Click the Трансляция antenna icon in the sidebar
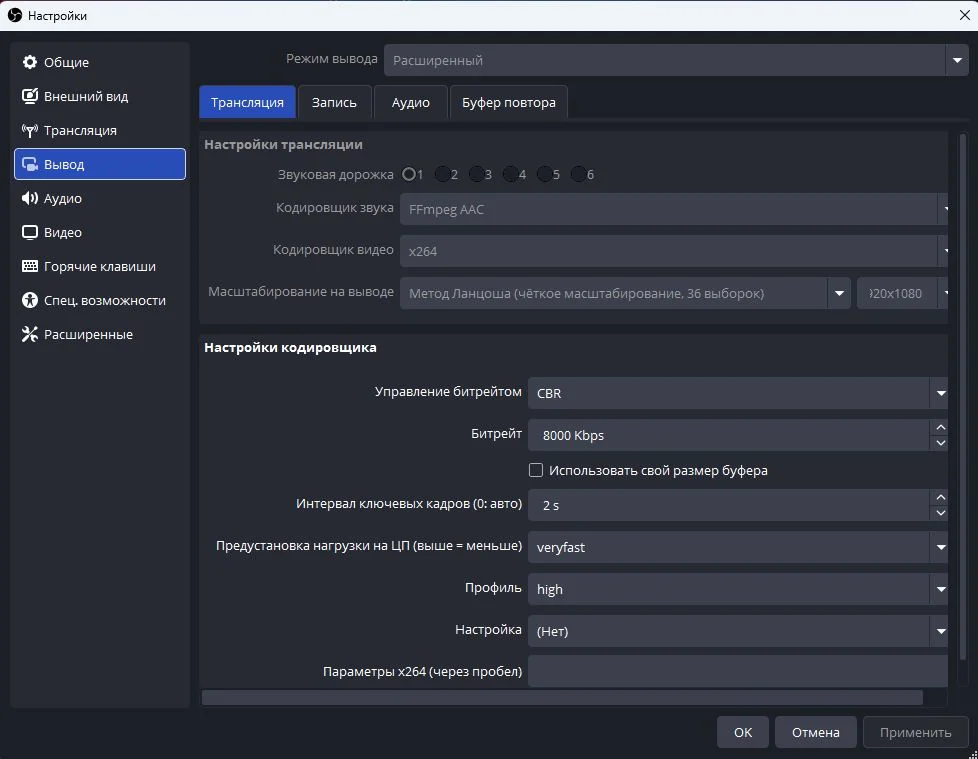 [x=29, y=130]
